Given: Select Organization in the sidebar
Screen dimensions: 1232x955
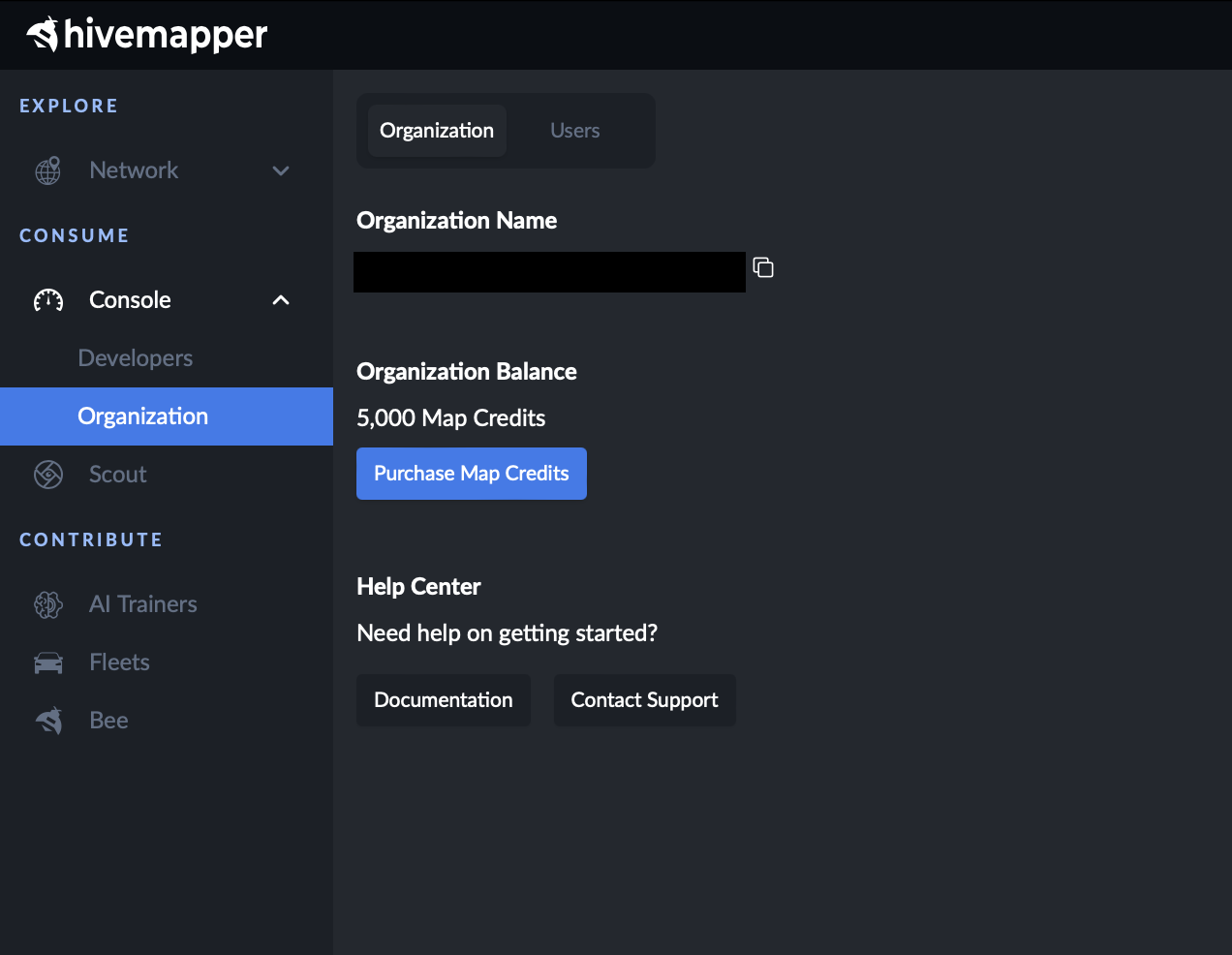Looking at the screenshot, I should pyautogui.click(x=143, y=416).
